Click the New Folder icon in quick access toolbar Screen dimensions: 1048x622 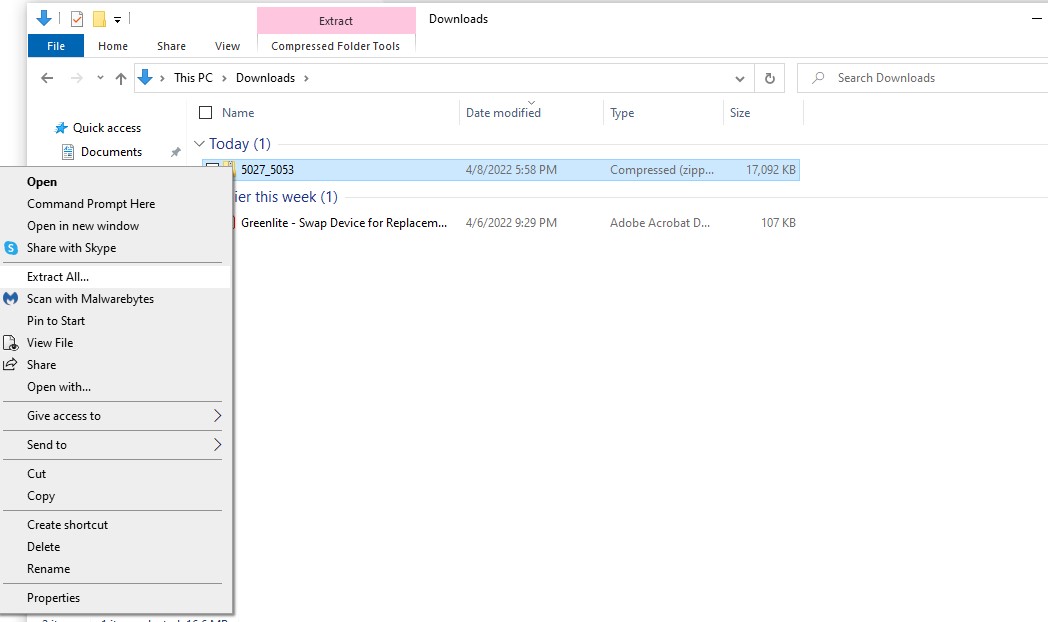point(99,19)
